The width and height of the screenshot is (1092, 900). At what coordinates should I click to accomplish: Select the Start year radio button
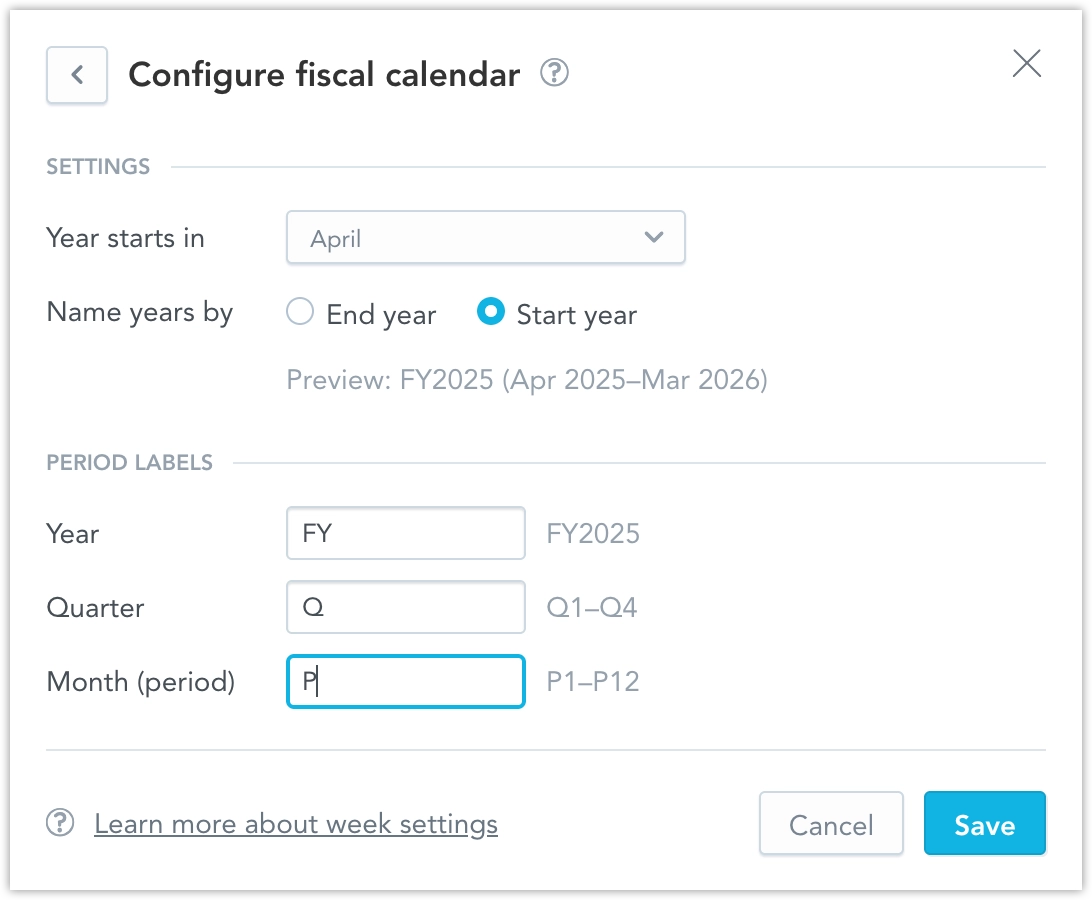click(490, 312)
